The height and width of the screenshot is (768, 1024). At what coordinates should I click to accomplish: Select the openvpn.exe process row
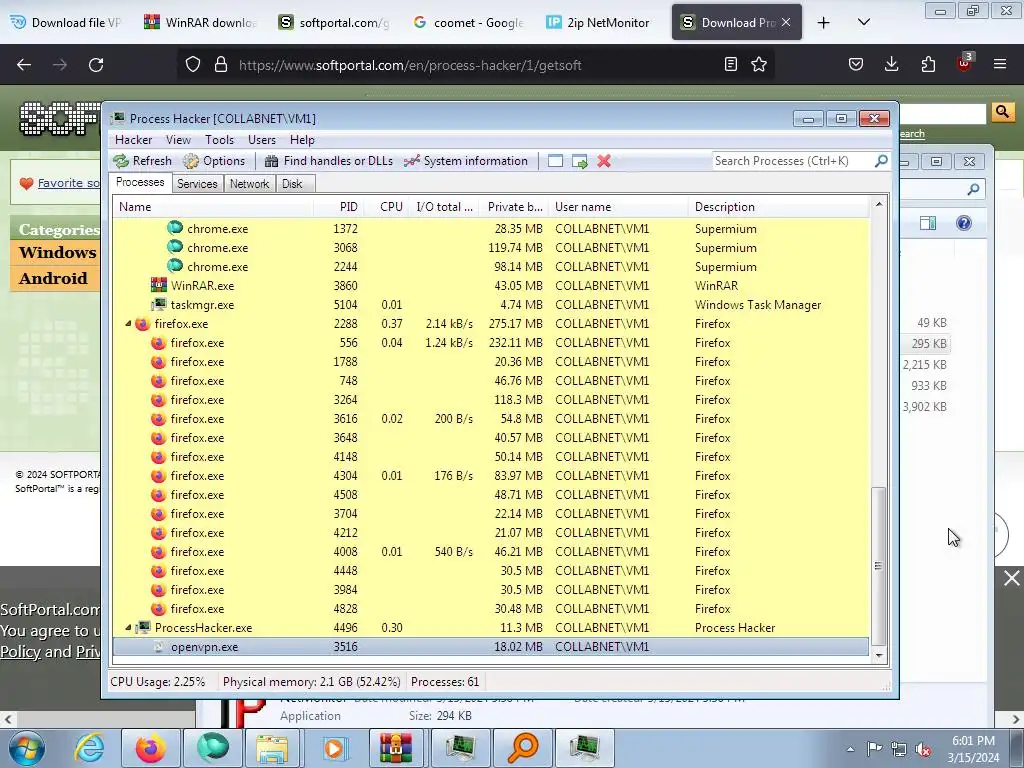[490, 647]
